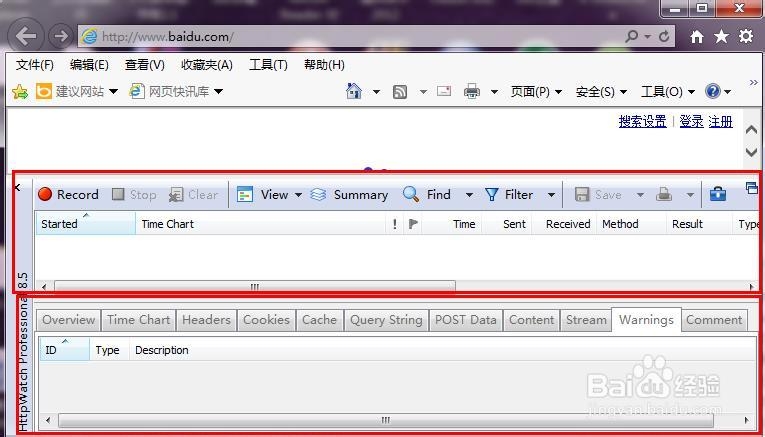
Task: Sort by the Started column
Action: coord(85,223)
